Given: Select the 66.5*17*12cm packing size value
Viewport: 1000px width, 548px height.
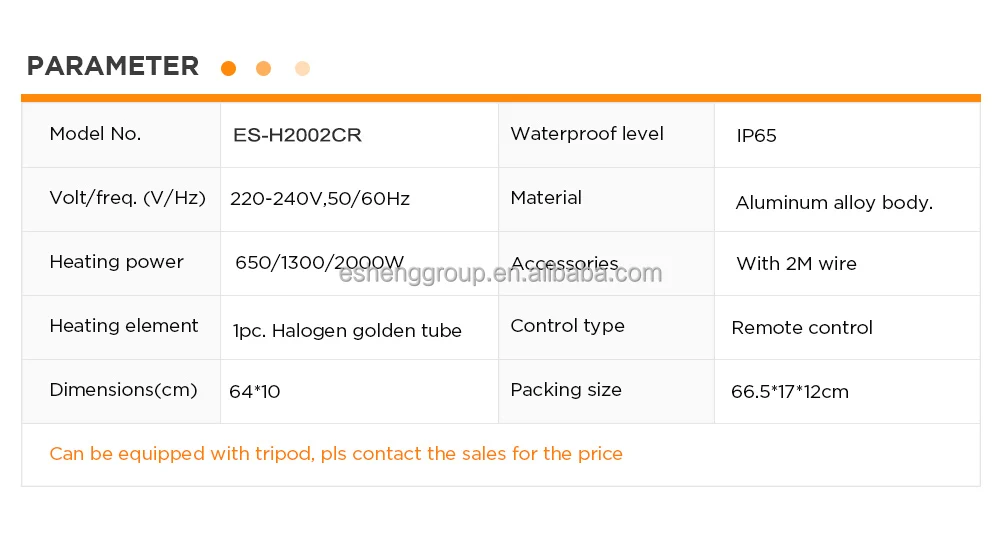Looking at the screenshot, I should [x=790, y=392].
